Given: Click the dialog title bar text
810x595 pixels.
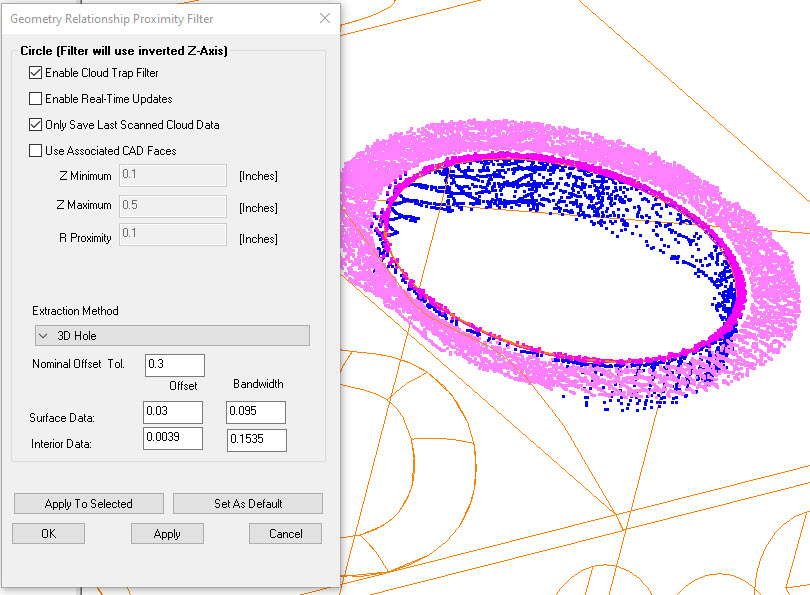Looking at the screenshot, I should pyautogui.click(x=111, y=18).
